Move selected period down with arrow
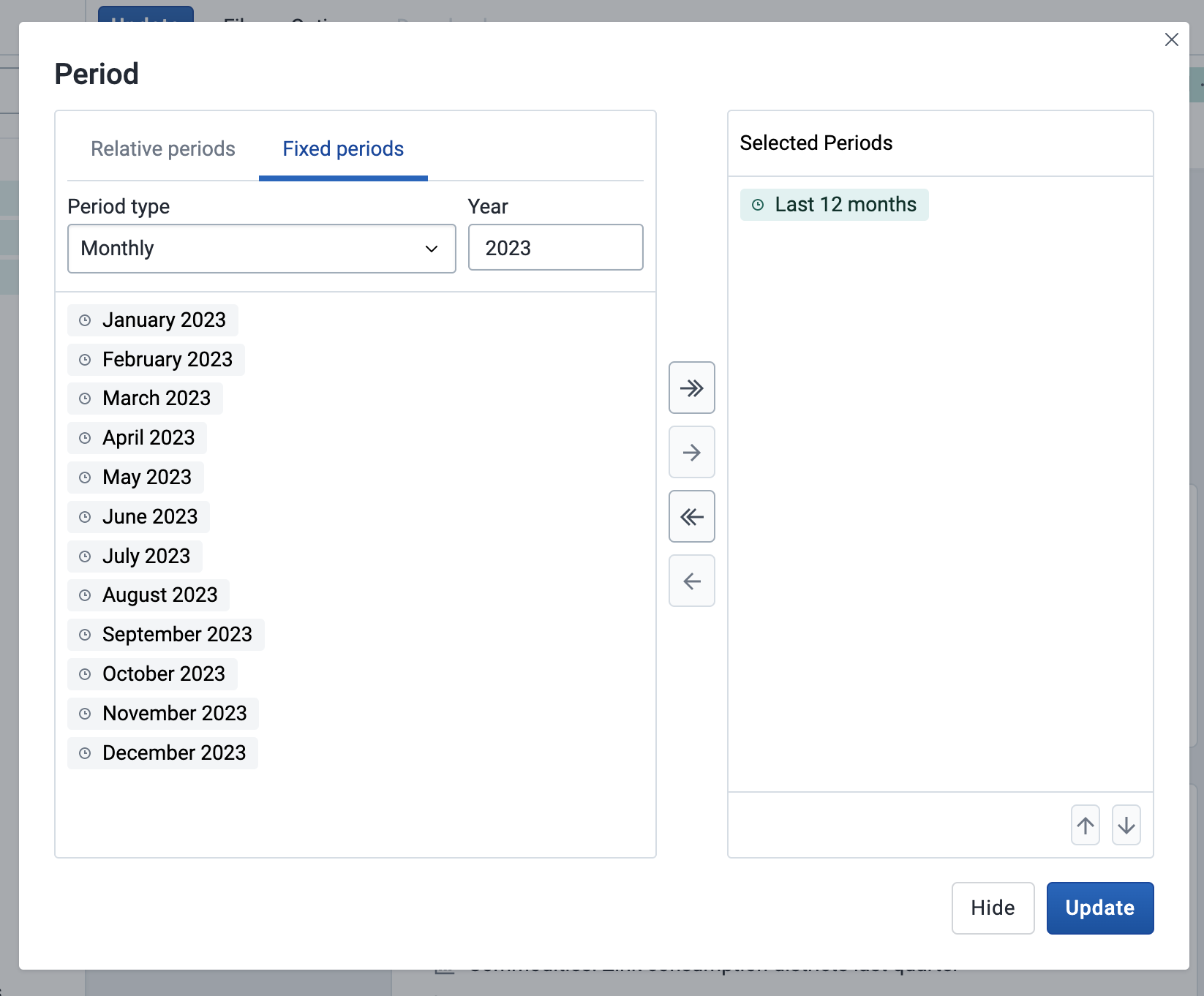Screen dimensions: 1204x996 (1126, 825)
